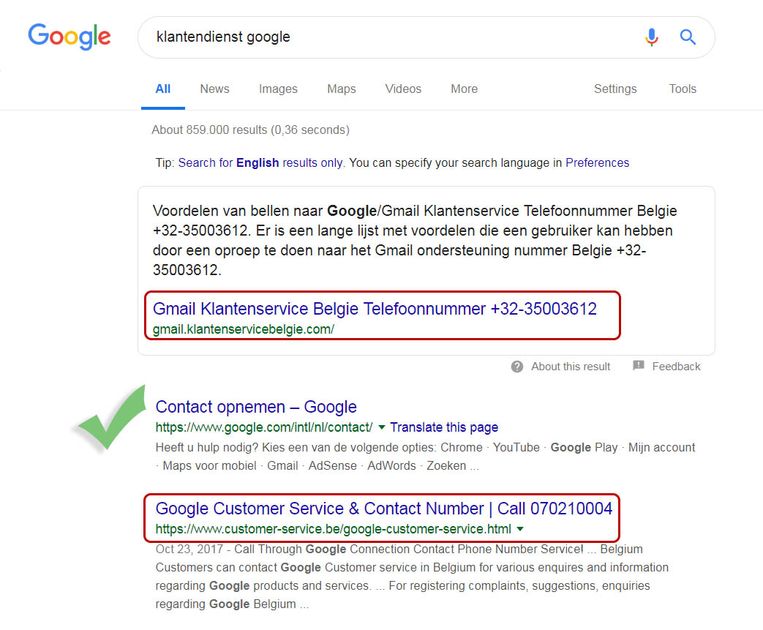Switch to the Images tab
The height and width of the screenshot is (630, 763).
coord(278,89)
